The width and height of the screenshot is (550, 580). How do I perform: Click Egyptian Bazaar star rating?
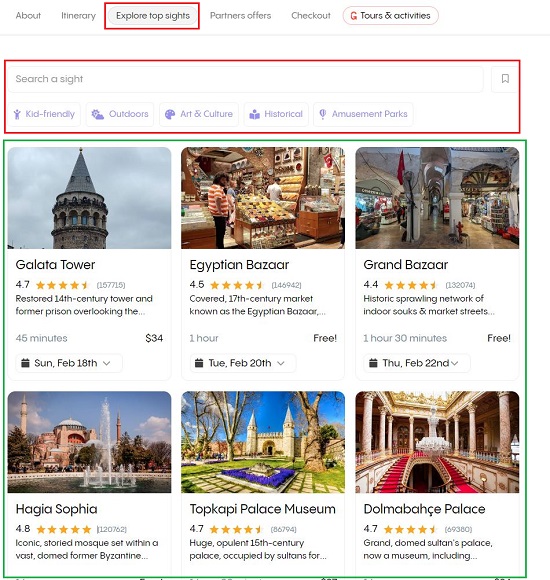pyautogui.click(x=237, y=285)
